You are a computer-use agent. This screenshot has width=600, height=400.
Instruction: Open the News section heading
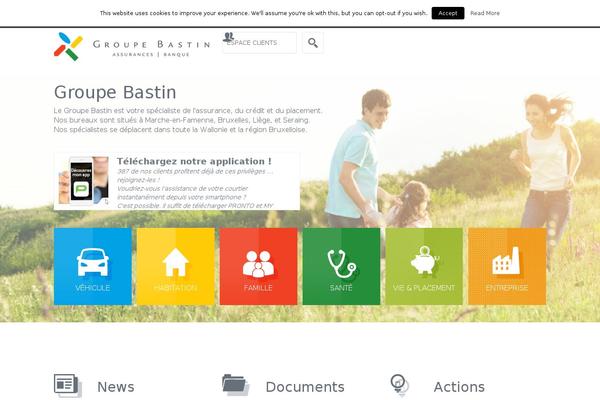point(116,387)
